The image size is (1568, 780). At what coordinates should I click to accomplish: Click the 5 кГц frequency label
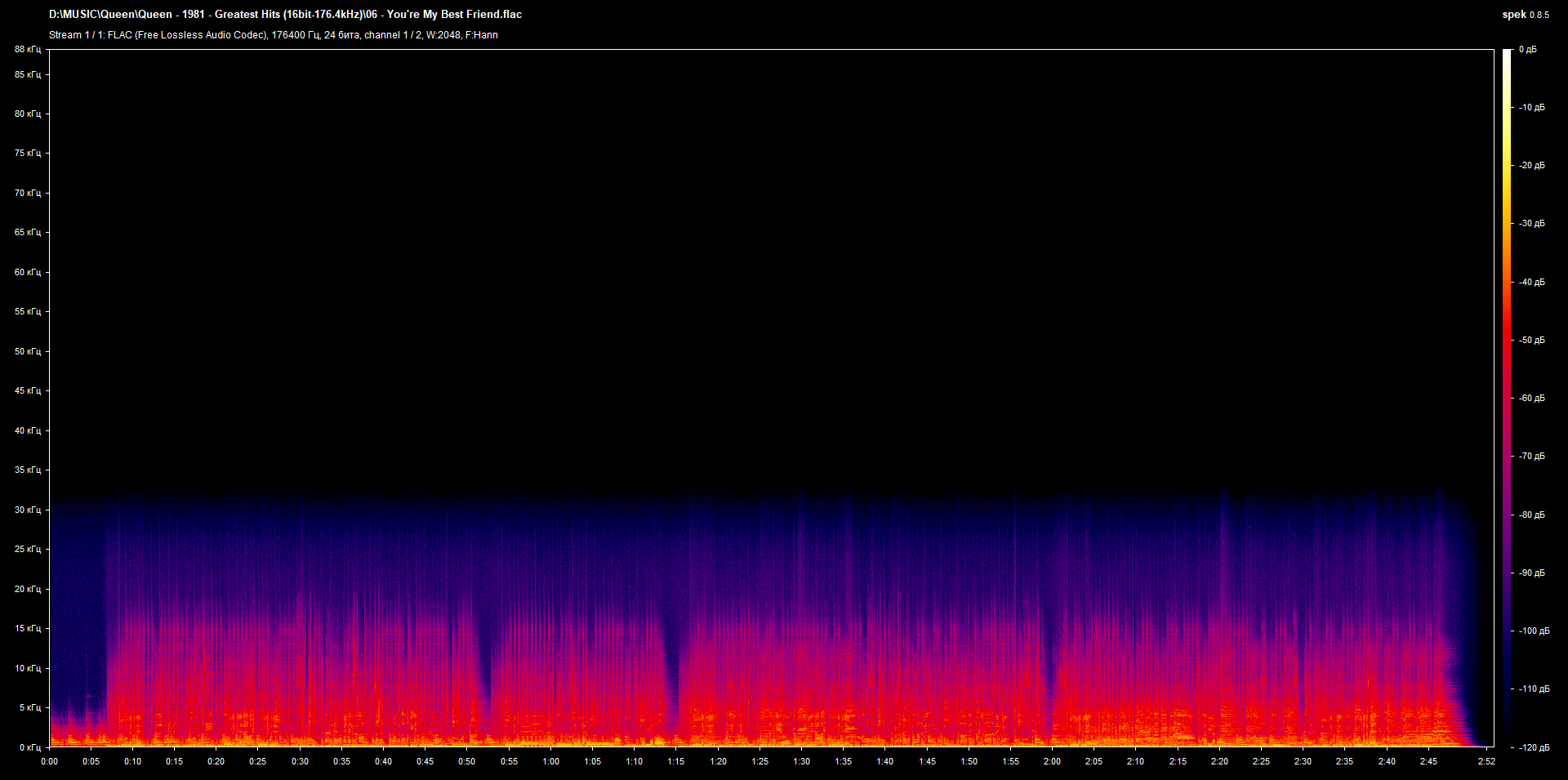point(29,707)
